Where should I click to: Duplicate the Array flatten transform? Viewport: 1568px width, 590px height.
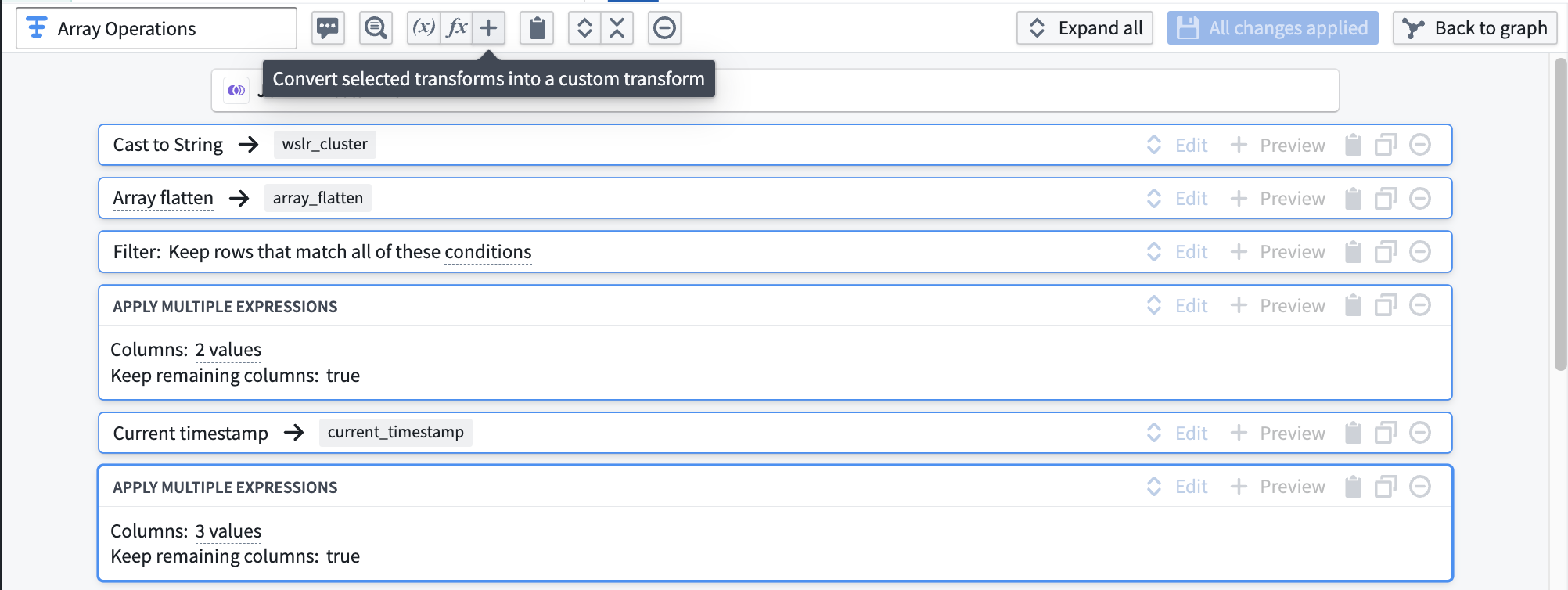(1386, 199)
